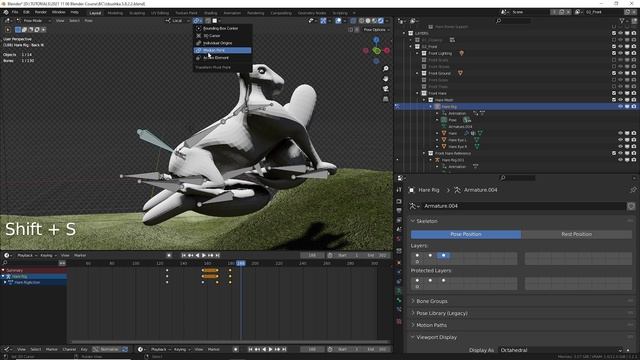Open the Local transform orientation dropdown
Image resolution: width=640 pixels, height=360 pixels.
(x=178, y=20)
